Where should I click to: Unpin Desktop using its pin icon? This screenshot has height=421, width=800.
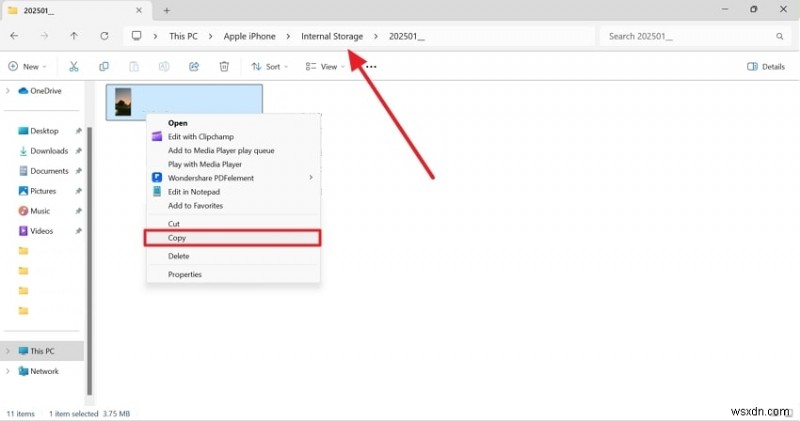79,131
